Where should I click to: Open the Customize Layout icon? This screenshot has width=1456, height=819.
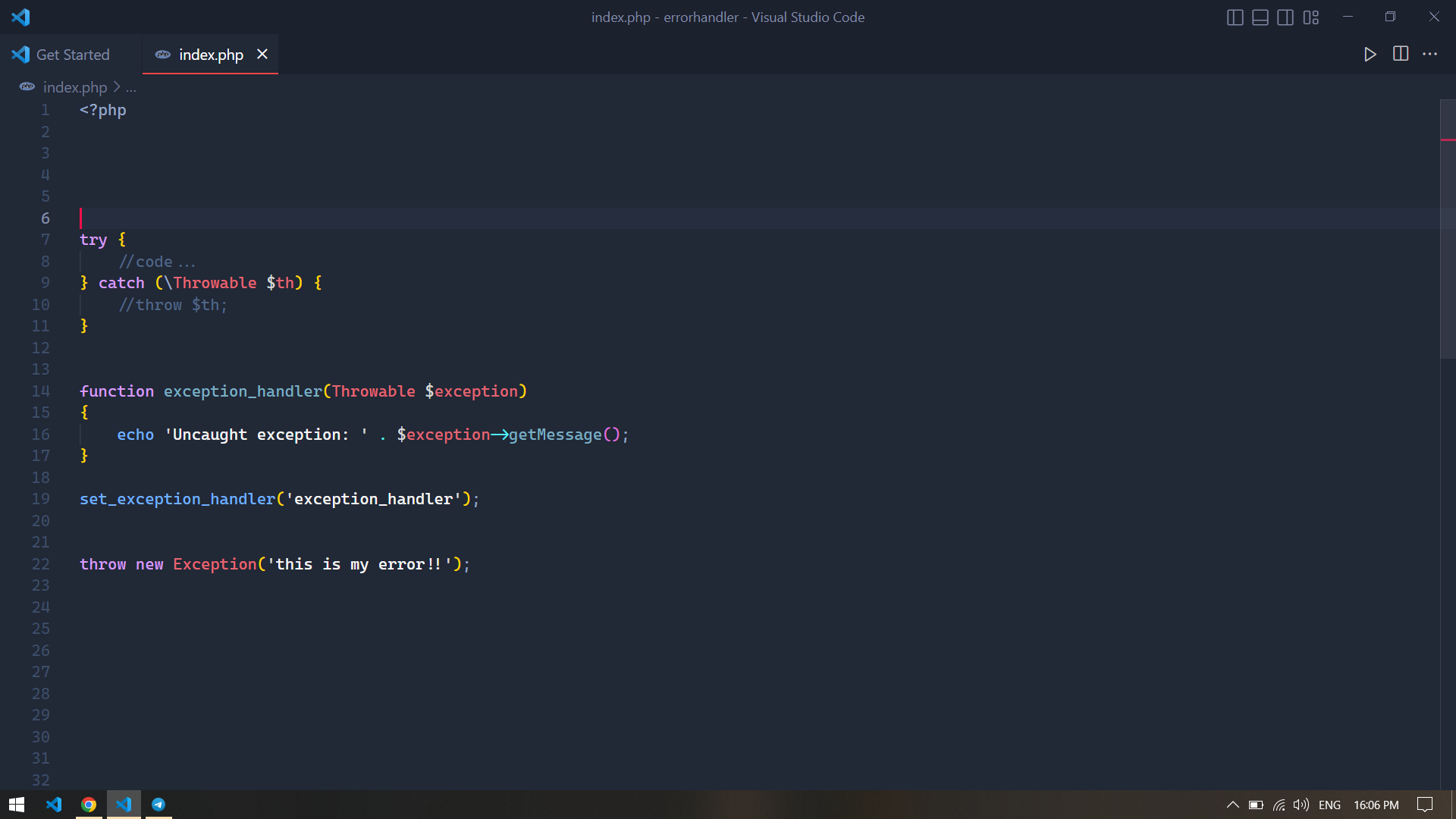coord(1311,17)
